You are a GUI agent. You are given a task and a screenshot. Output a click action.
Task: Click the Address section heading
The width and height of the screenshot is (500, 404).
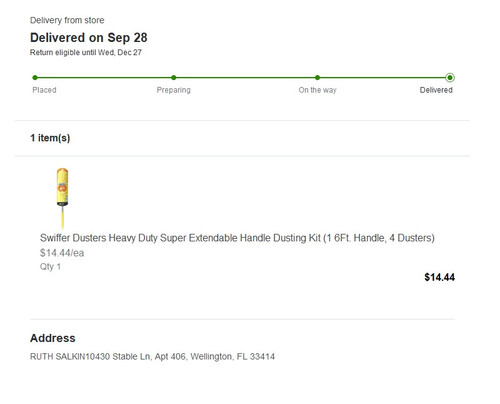click(x=53, y=338)
